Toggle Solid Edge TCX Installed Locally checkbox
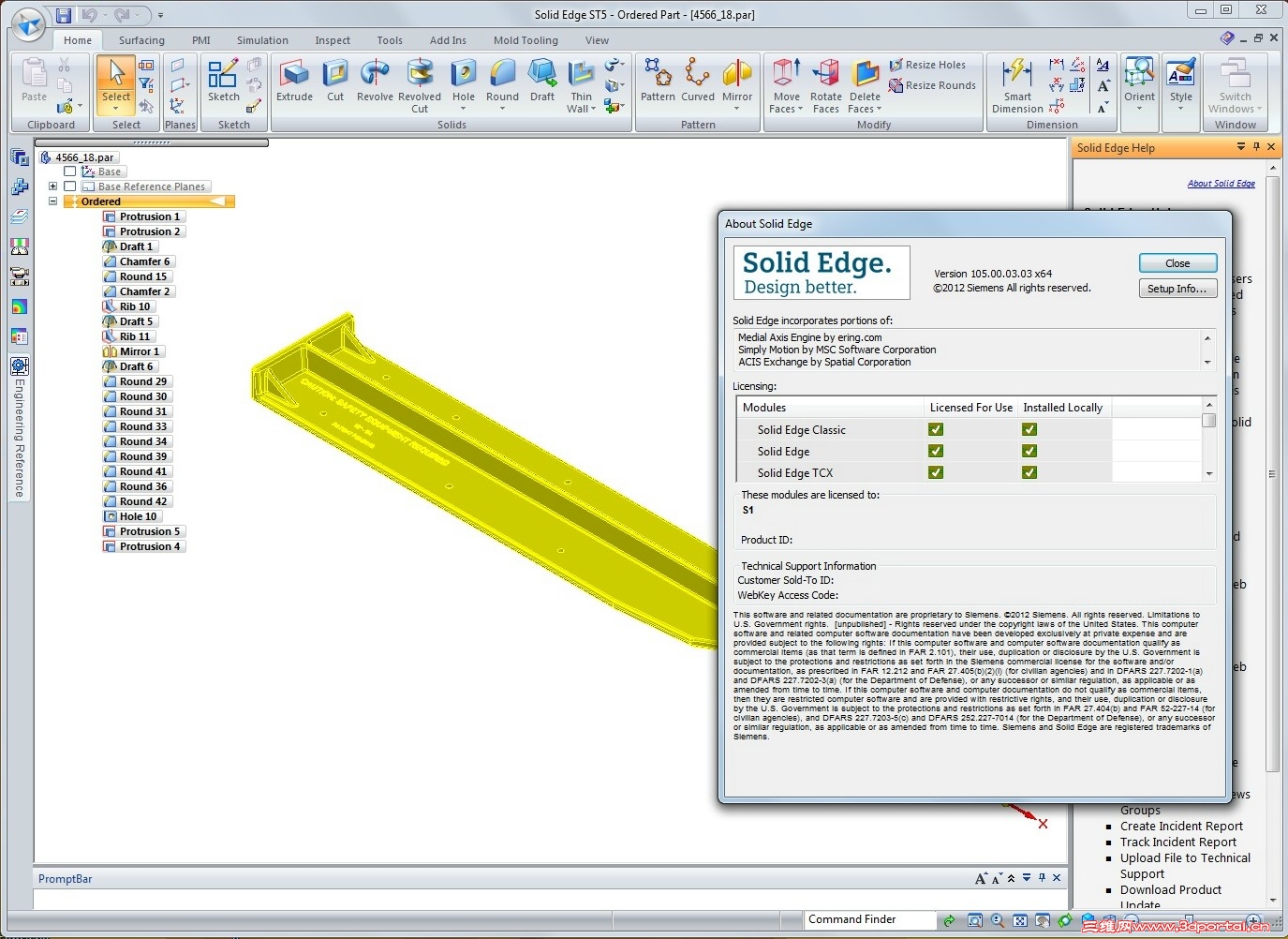Viewport: 1288px width, 939px height. click(1029, 472)
